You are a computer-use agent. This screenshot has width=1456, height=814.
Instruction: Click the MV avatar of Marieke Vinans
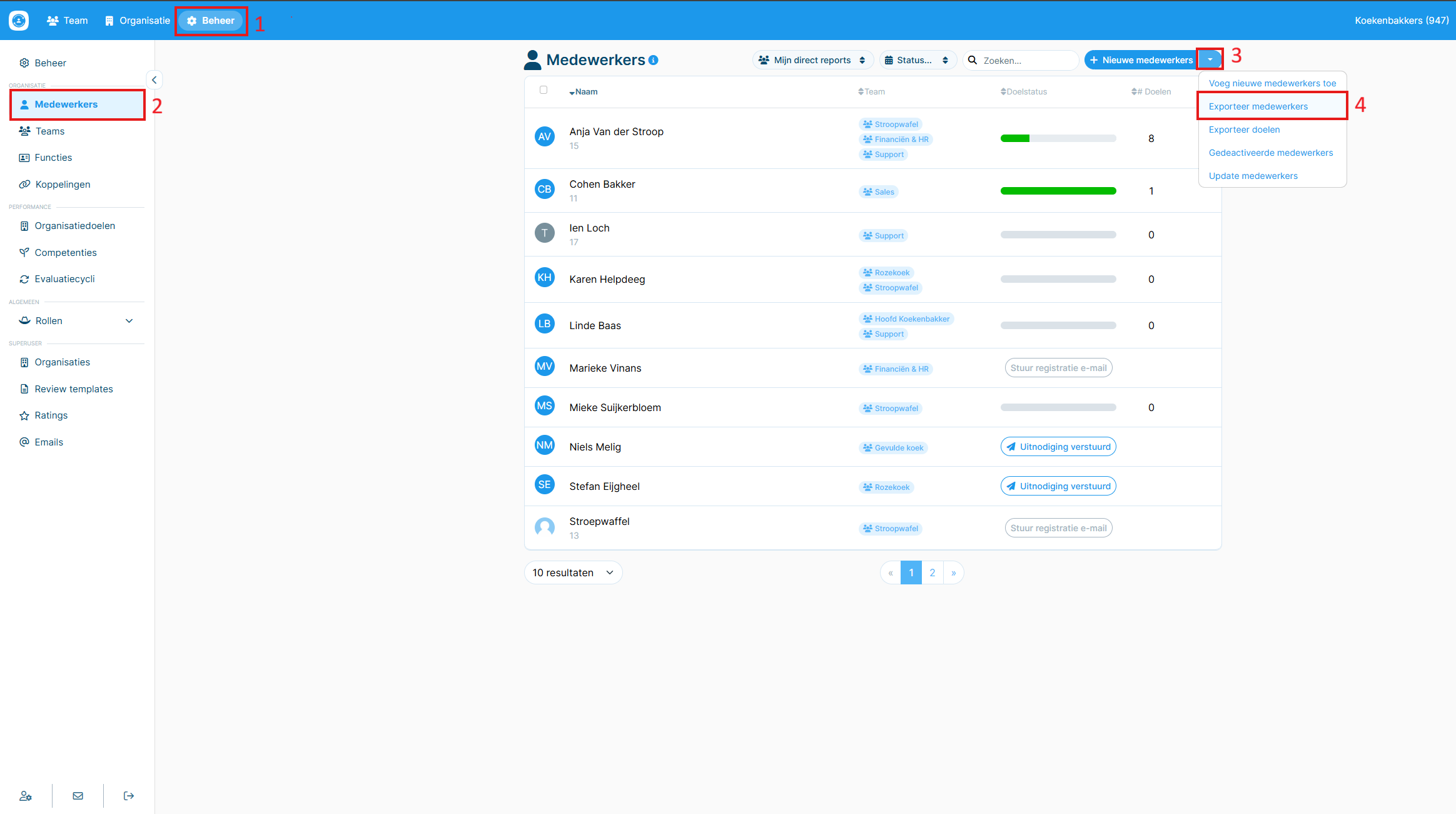pos(545,366)
